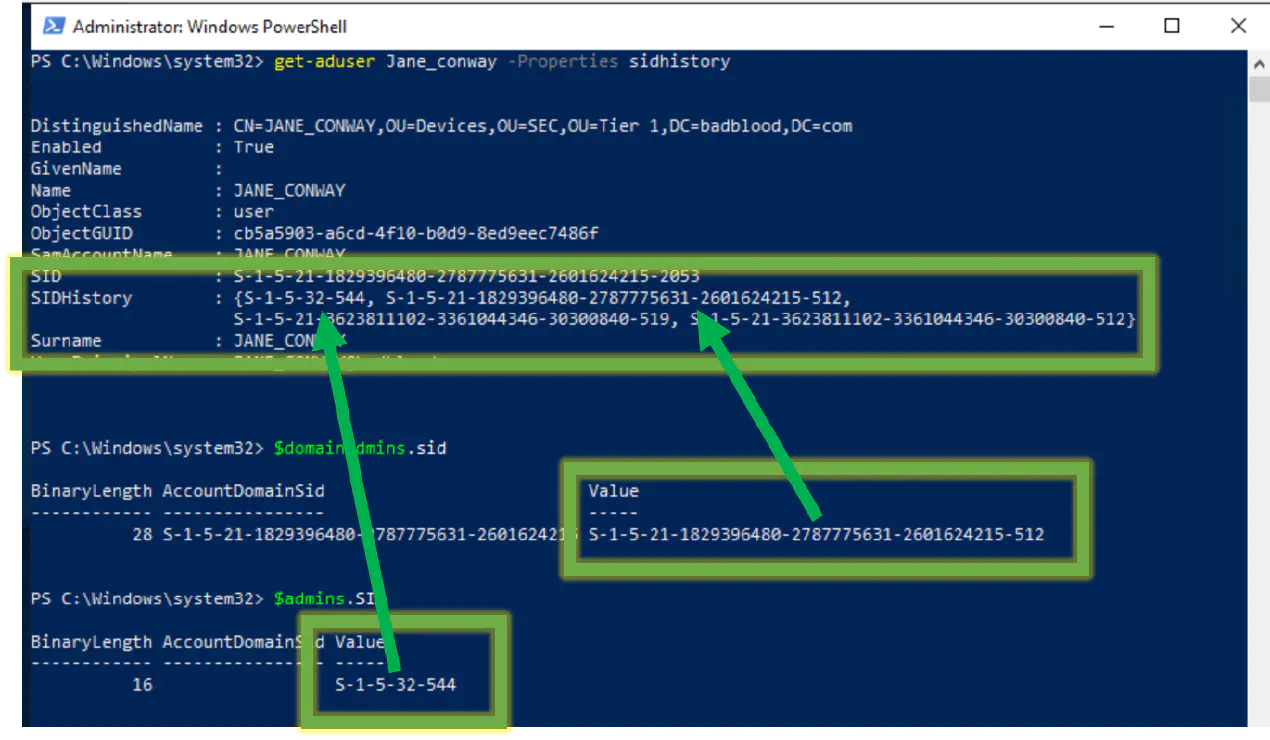Click the S-1-5-32-544 value at the bottom
1270x740 pixels.
395,685
